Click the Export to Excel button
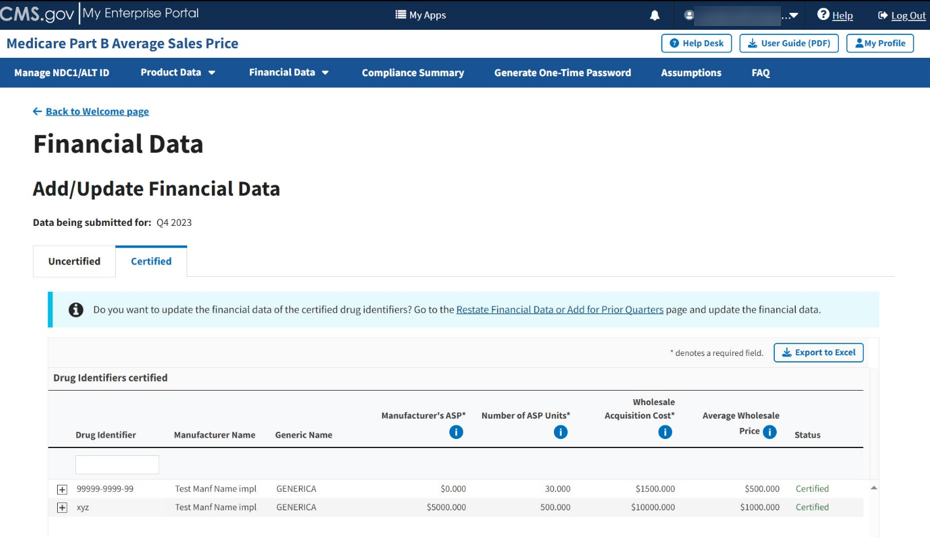The height and width of the screenshot is (538, 930). click(x=818, y=352)
